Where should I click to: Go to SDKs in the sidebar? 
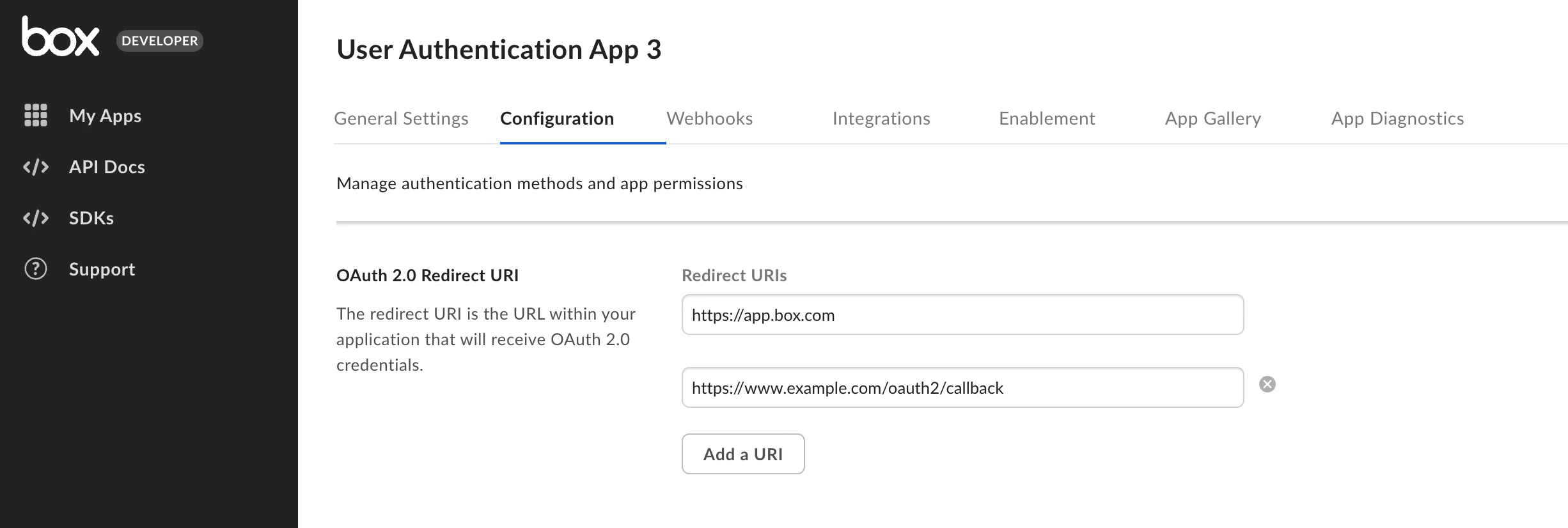coord(91,218)
